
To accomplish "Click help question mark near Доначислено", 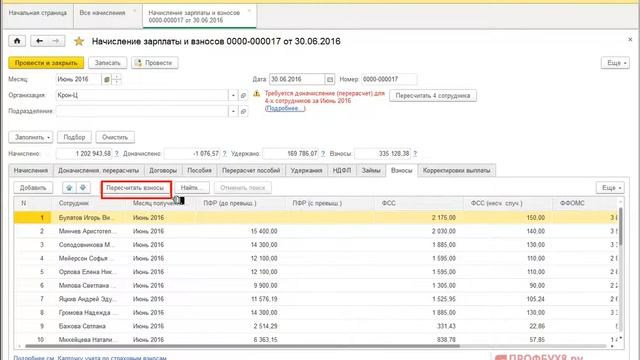I will 224,154.
